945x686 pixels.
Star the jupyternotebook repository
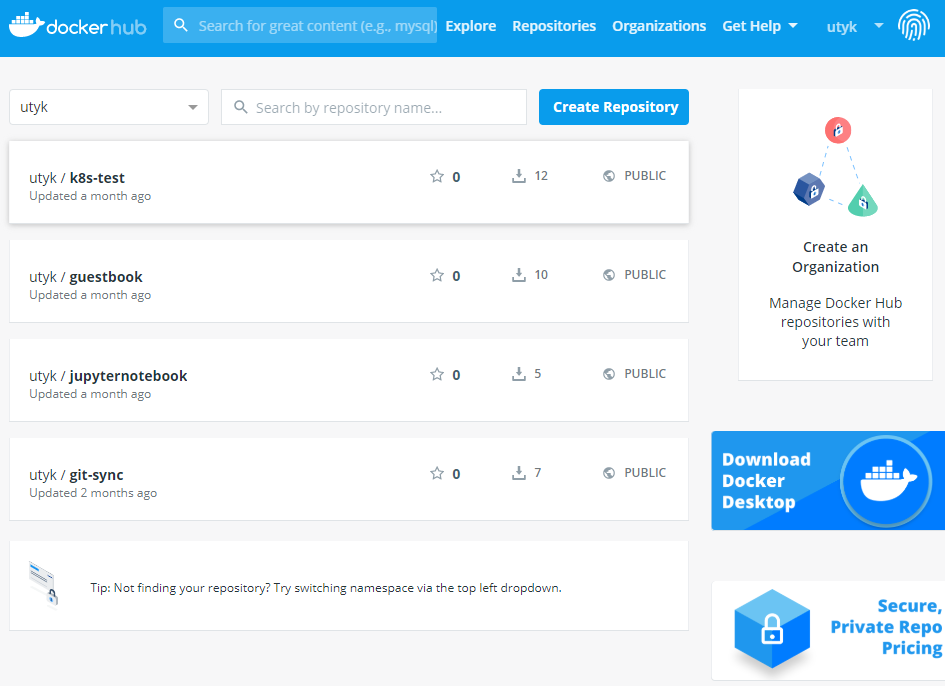pos(437,374)
